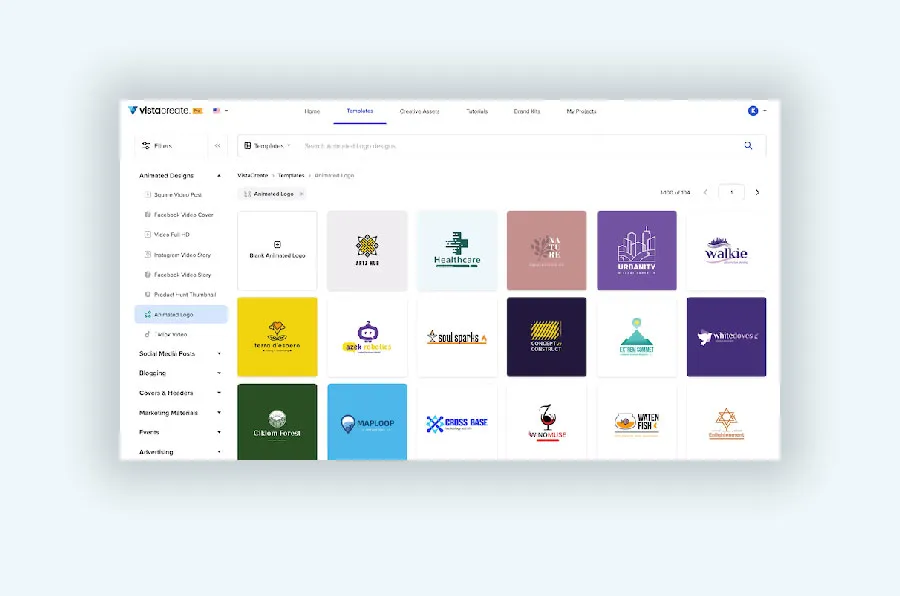Open the user account avatar menu
Screen dimensions: 900x596
(753, 110)
